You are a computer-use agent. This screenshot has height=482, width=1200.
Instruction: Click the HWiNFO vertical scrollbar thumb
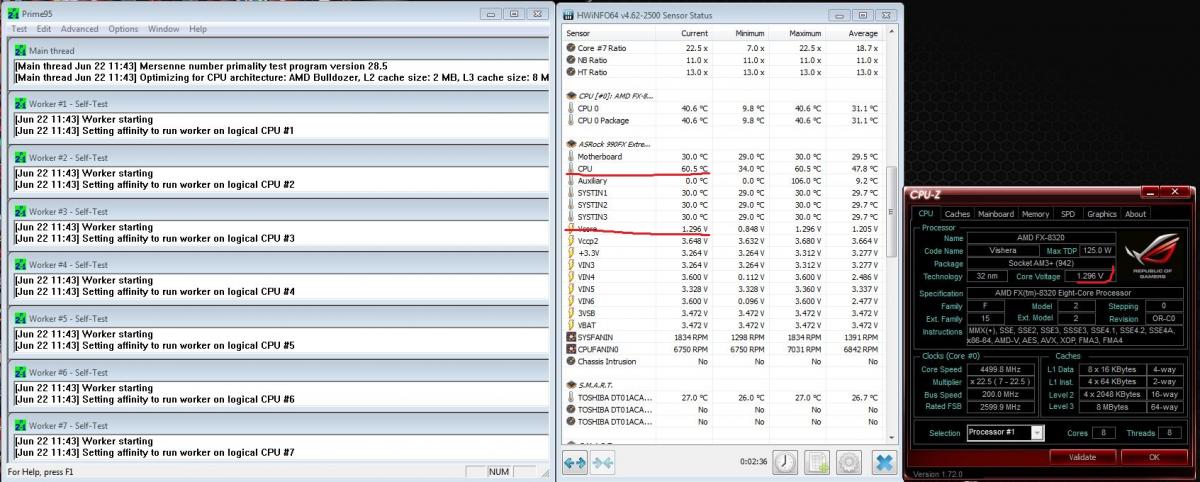coord(892,212)
